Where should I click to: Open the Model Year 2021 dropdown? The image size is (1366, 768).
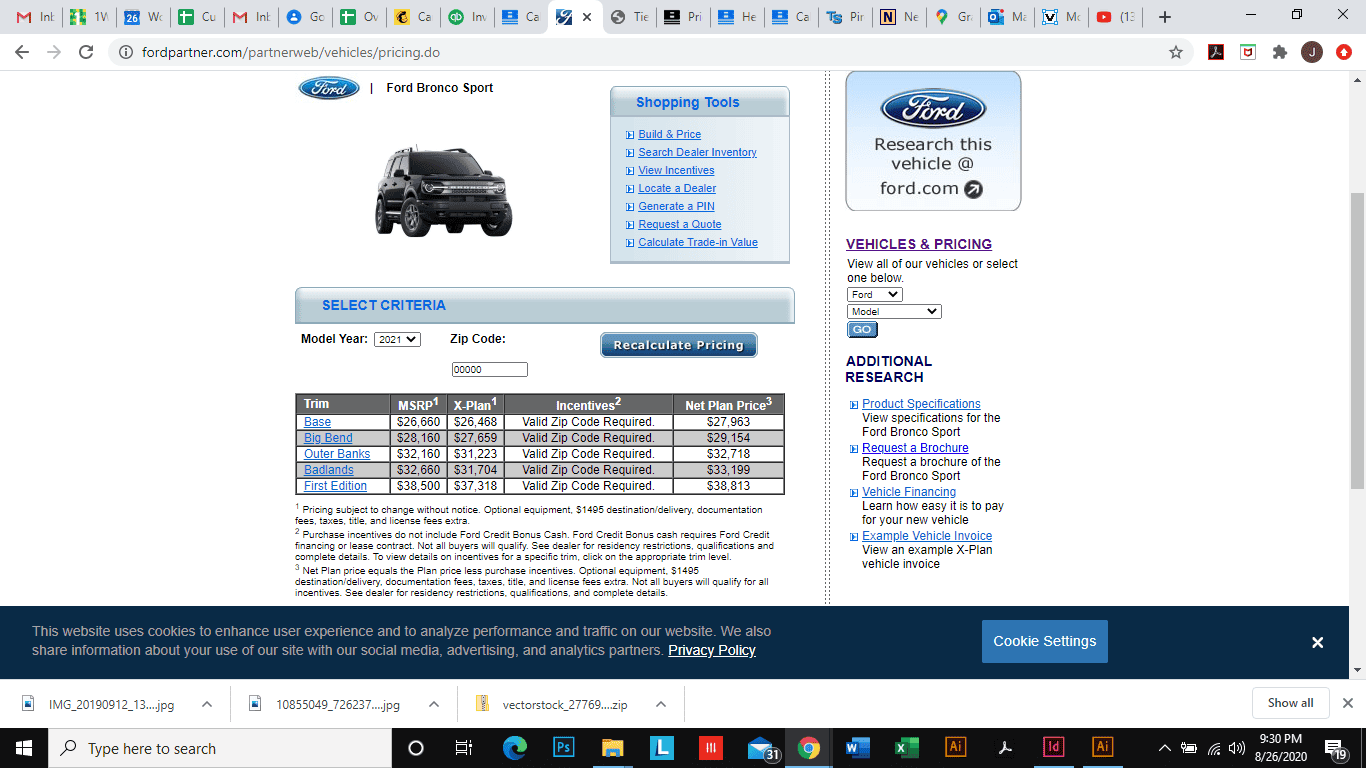pyautogui.click(x=397, y=339)
